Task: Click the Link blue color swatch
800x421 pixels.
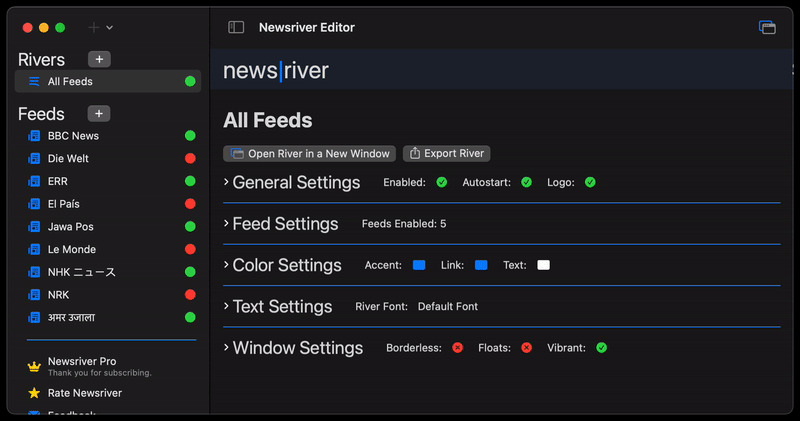Action: point(481,265)
